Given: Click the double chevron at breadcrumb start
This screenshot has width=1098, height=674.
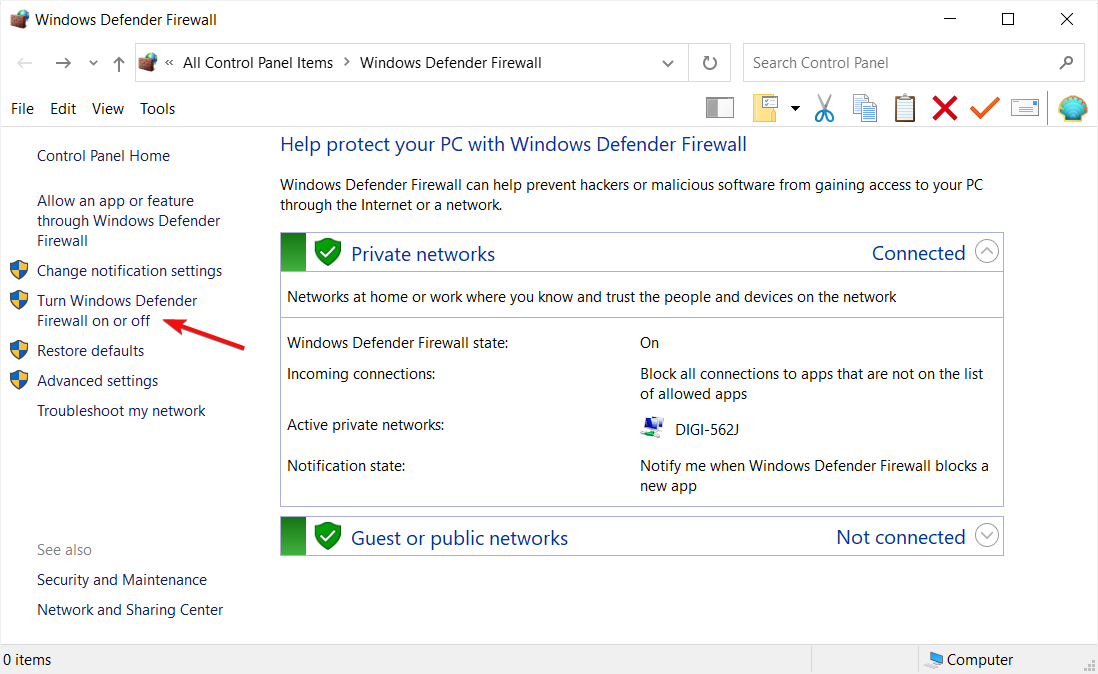Looking at the screenshot, I should [x=169, y=63].
